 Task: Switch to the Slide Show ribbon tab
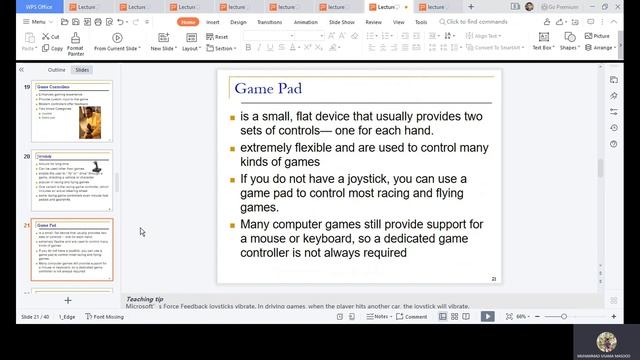pos(342,22)
